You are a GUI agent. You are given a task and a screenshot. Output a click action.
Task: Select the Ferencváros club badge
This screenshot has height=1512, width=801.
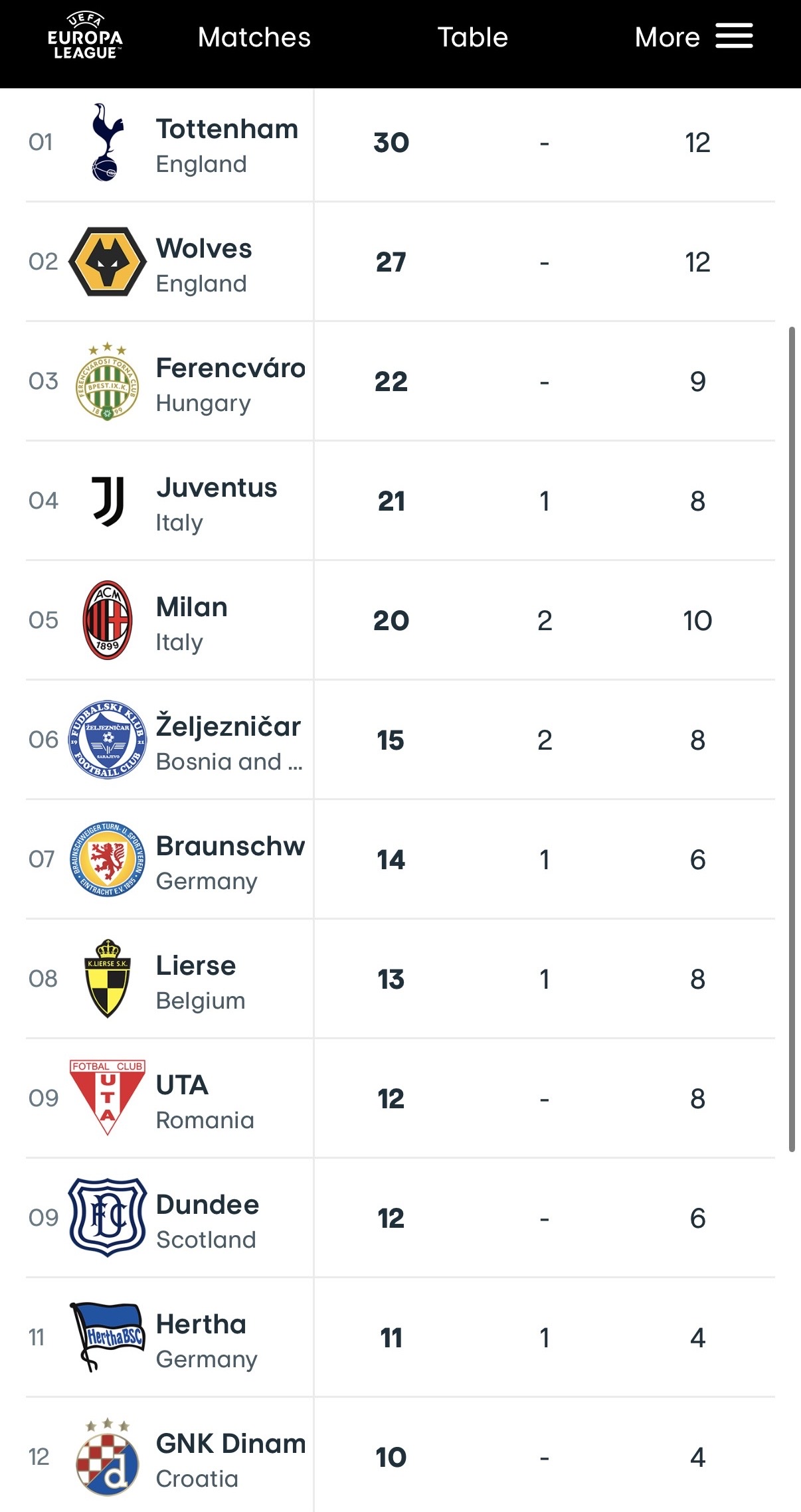[108, 382]
